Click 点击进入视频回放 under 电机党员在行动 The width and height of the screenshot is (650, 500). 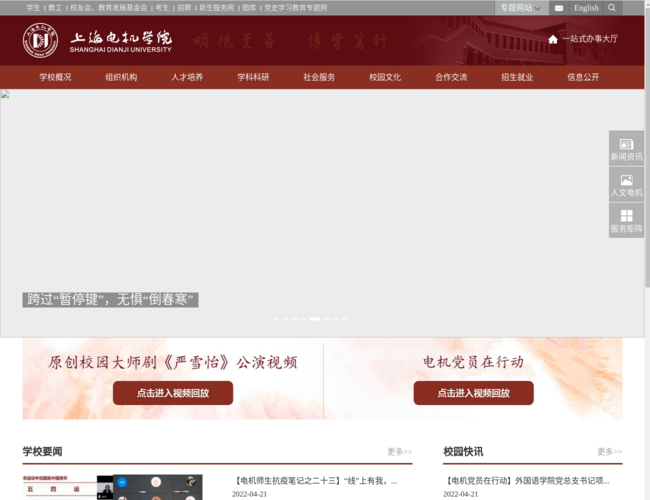[x=473, y=393]
